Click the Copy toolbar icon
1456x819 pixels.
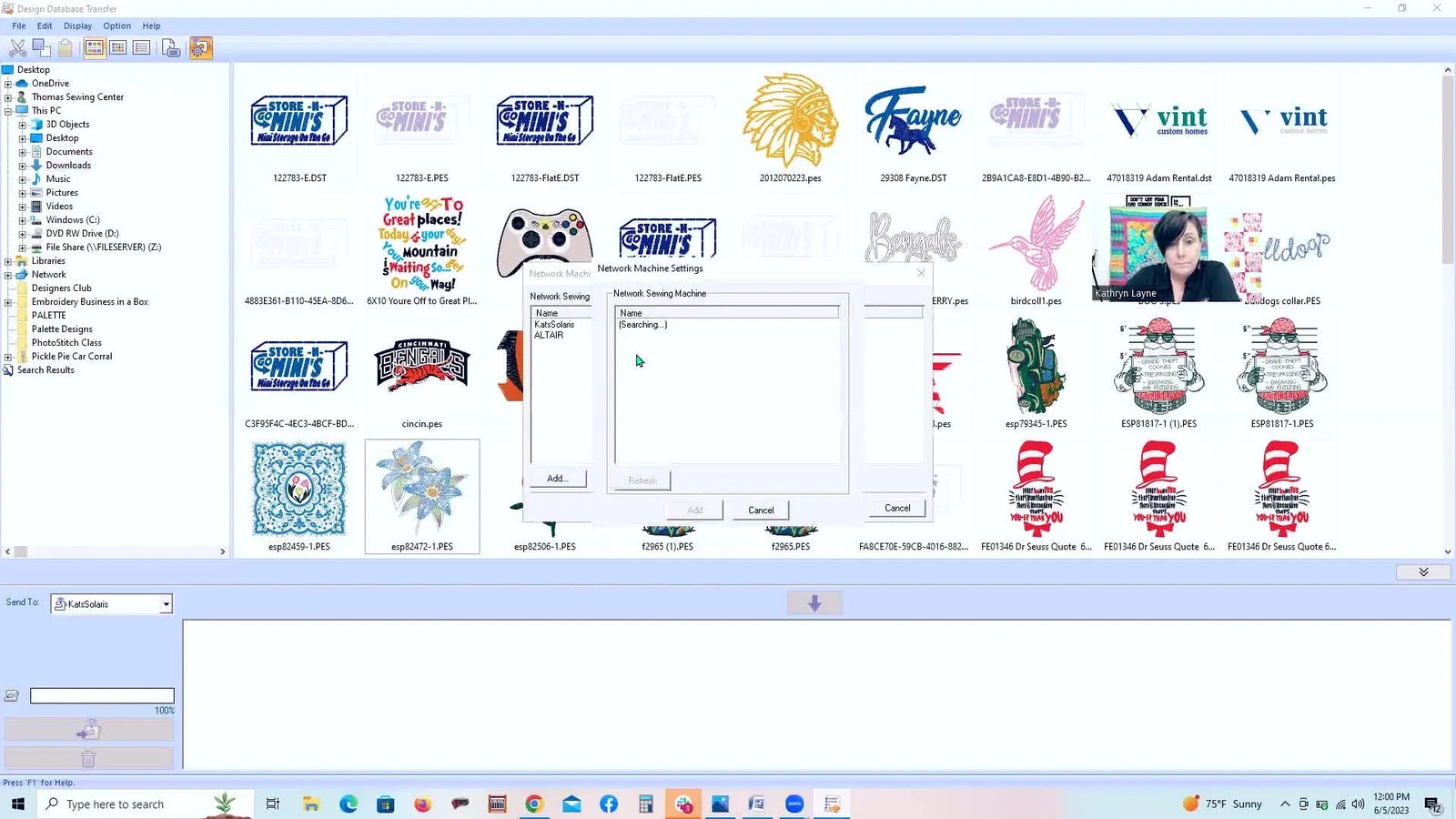(42, 48)
